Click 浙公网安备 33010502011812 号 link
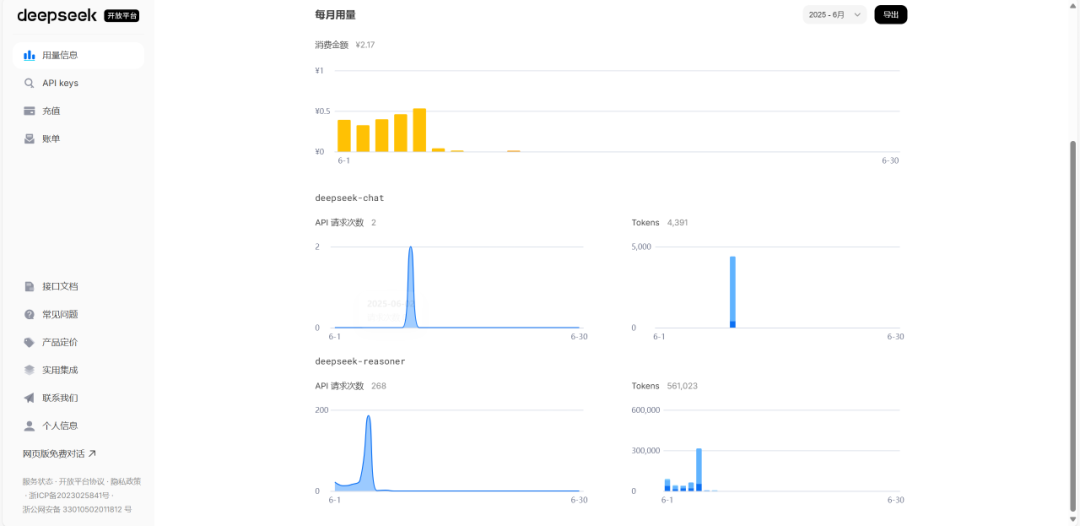This screenshot has width=1080, height=526. tap(77, 509)
